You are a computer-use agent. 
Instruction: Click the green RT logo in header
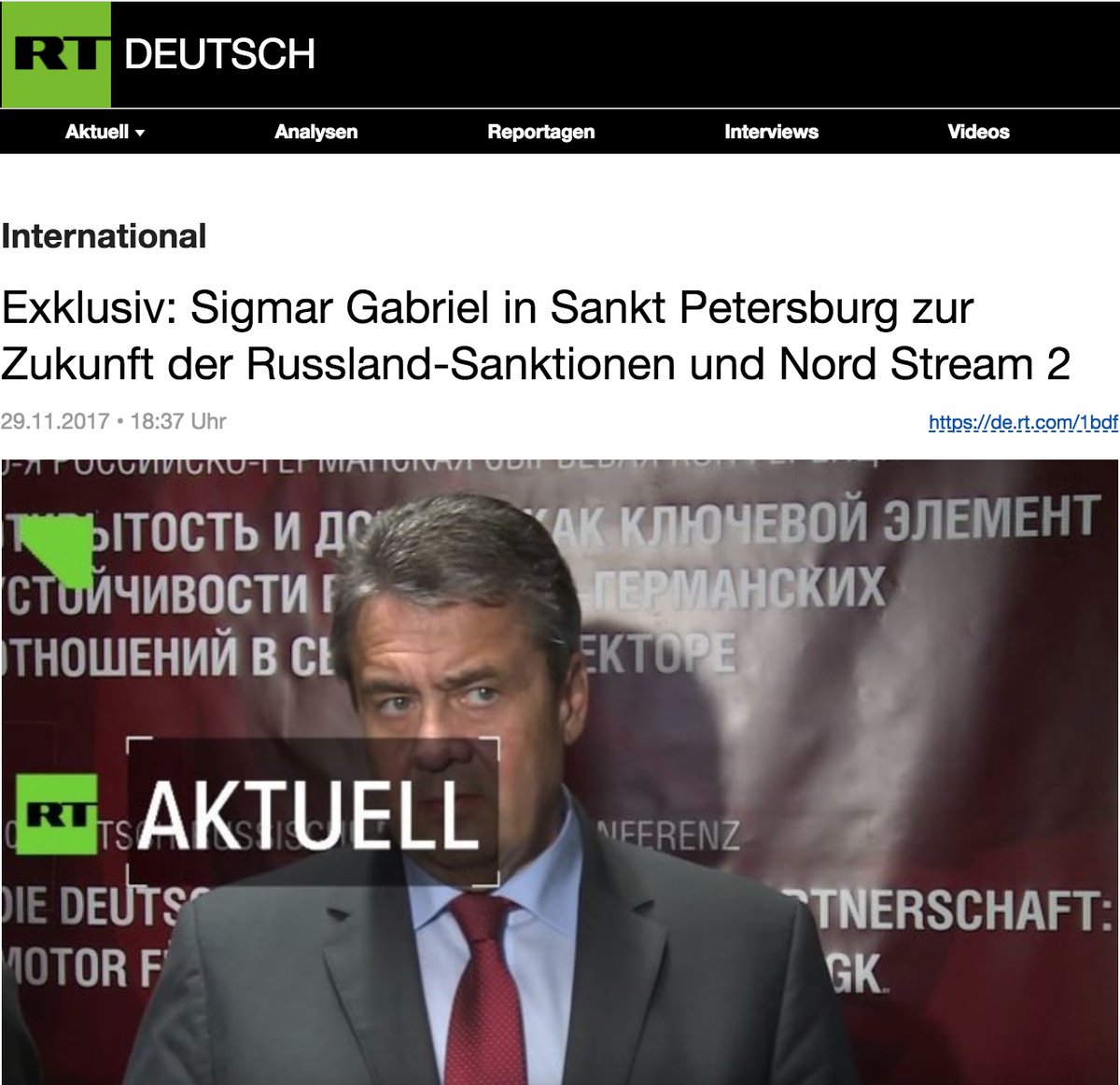pos(56,54)
